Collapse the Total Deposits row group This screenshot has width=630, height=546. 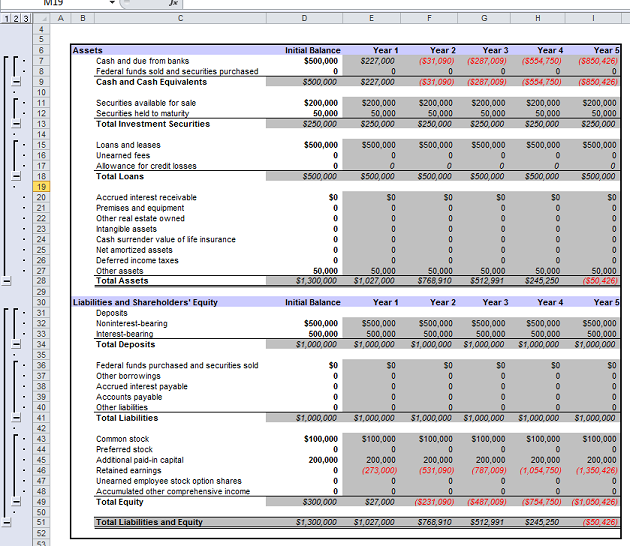[17, 344]
